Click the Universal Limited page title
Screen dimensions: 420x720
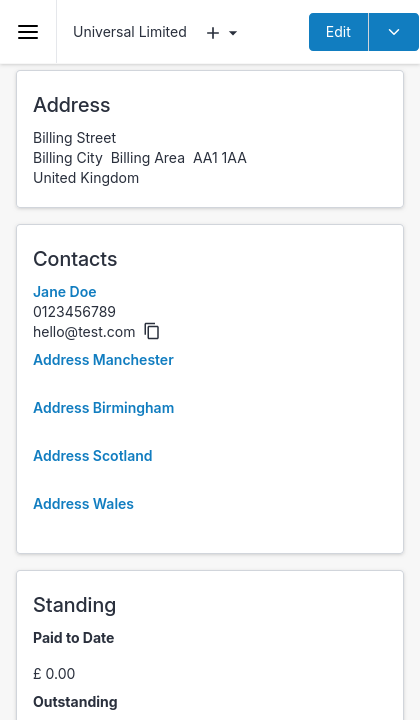[130, 32]
